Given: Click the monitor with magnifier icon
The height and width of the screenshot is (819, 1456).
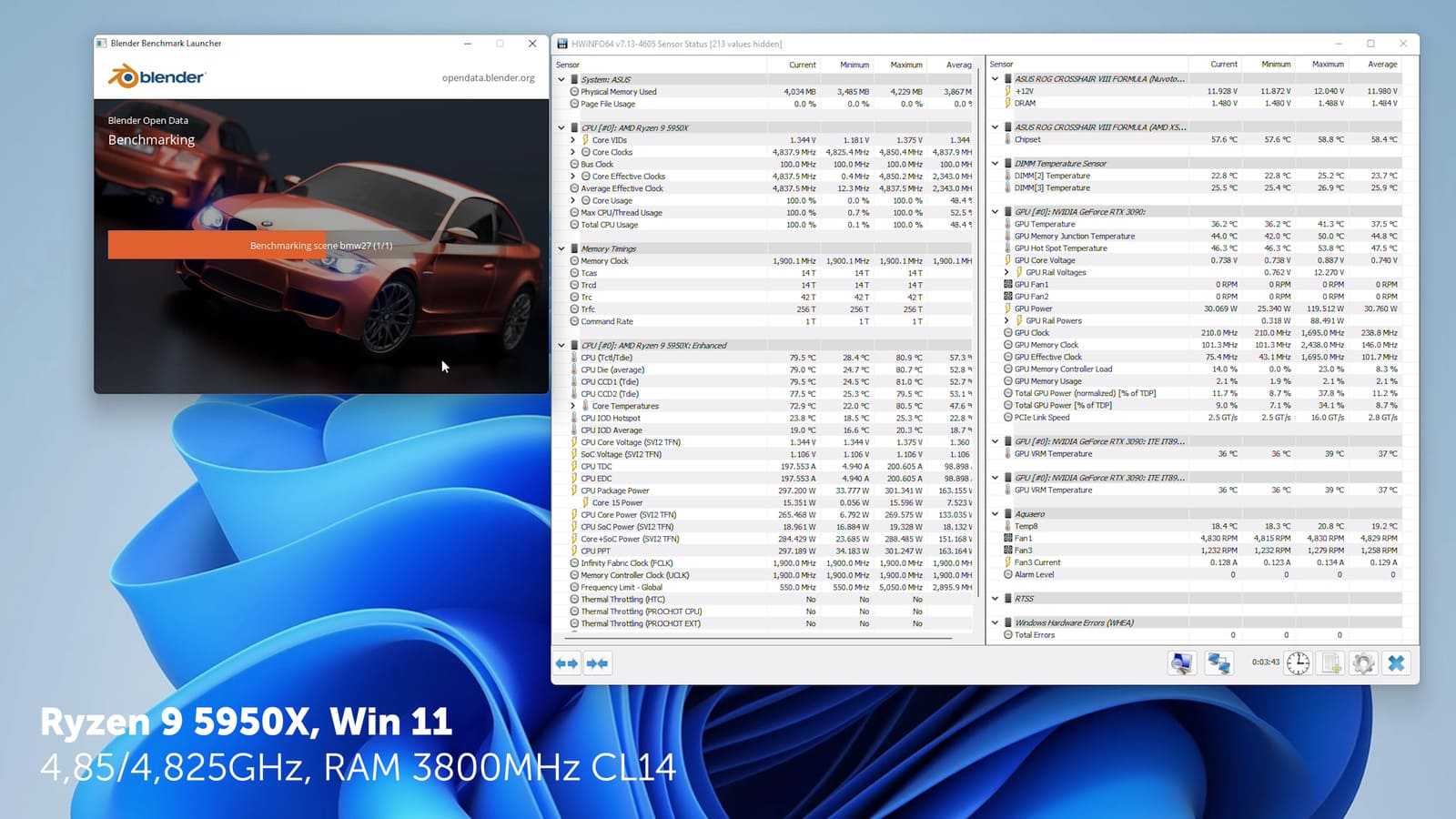Looking at the screenshot, I should click(1181, 663).
